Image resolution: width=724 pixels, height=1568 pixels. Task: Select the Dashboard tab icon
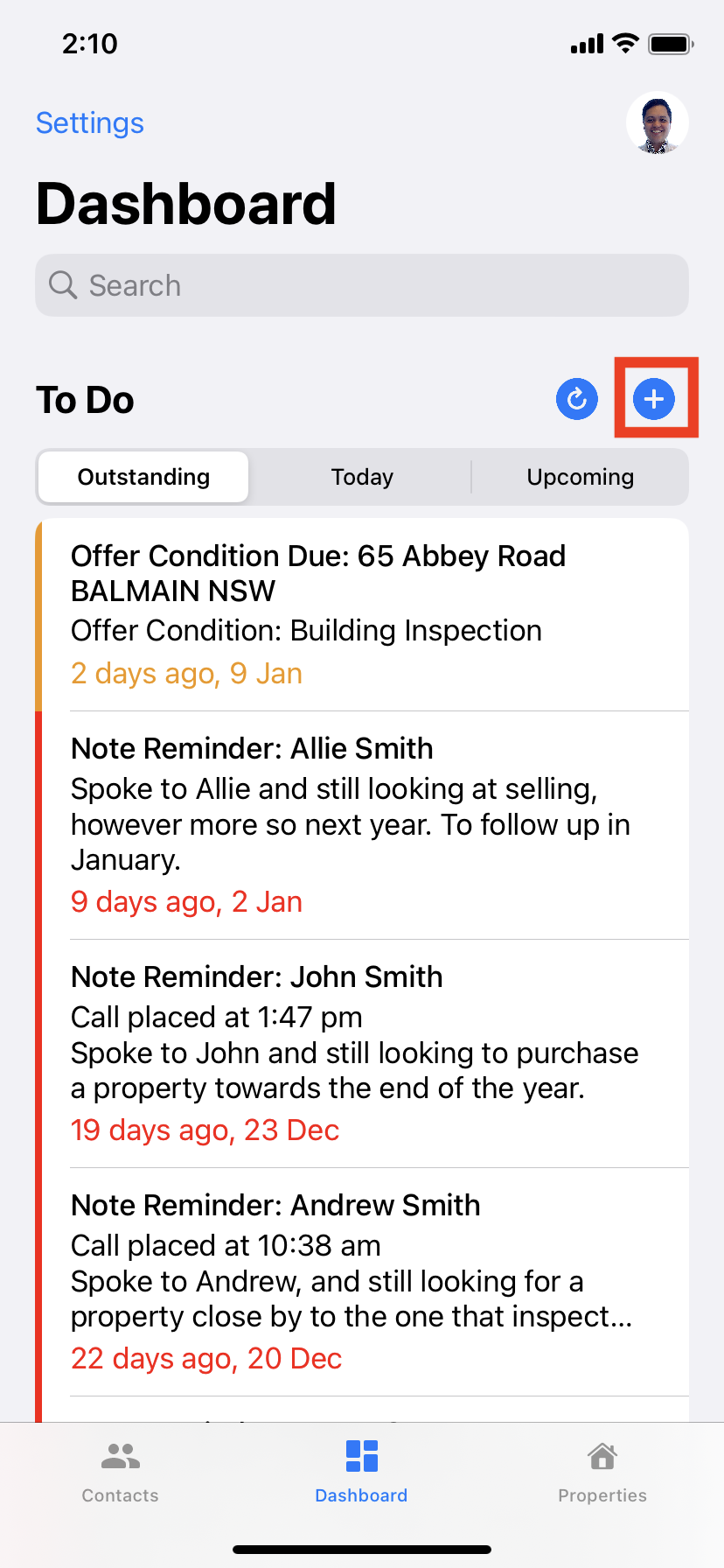pyautogui.click(x=362, y=1456)
